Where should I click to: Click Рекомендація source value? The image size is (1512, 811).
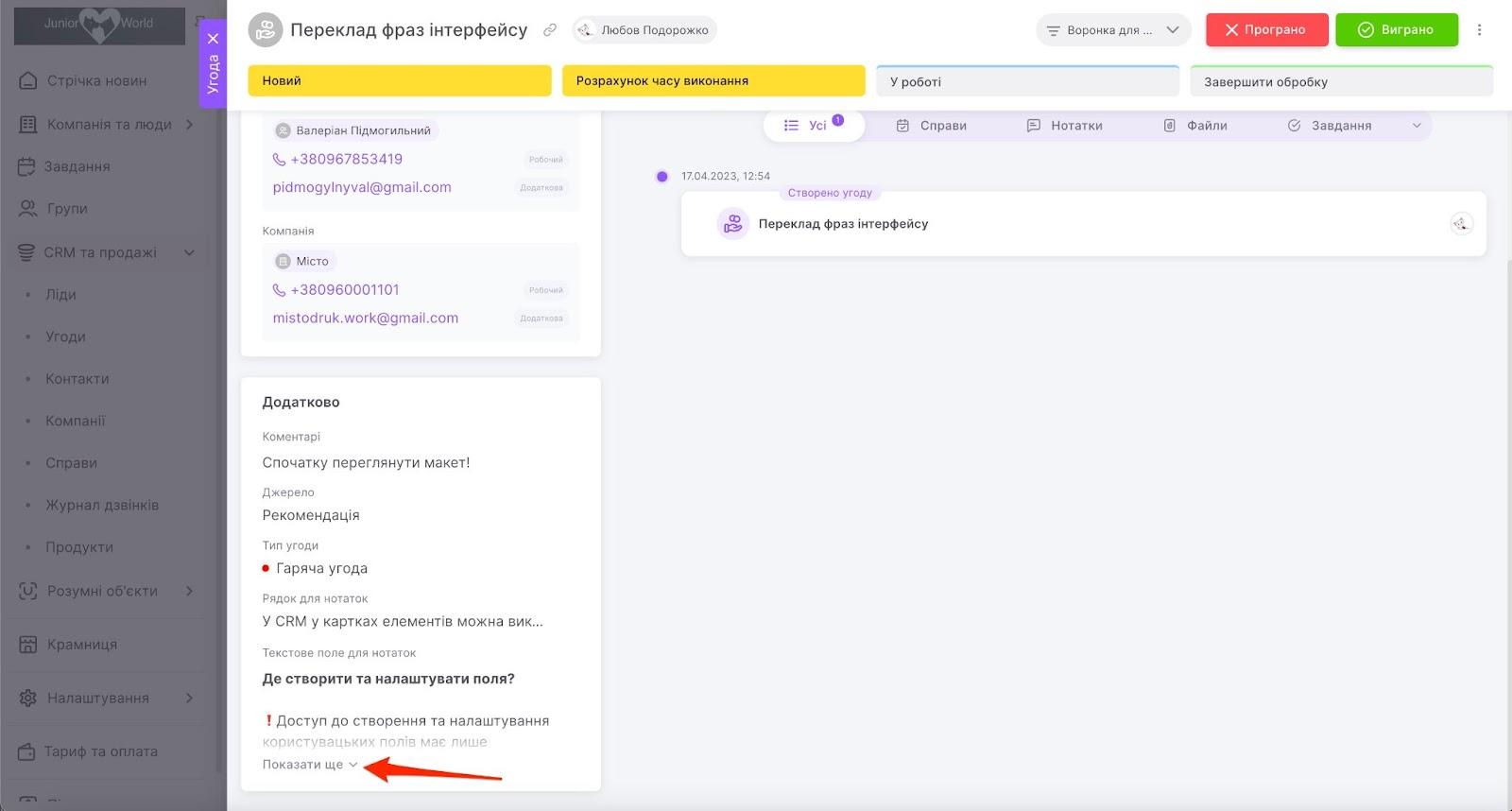pyautogui.click(x=311, y=515)
